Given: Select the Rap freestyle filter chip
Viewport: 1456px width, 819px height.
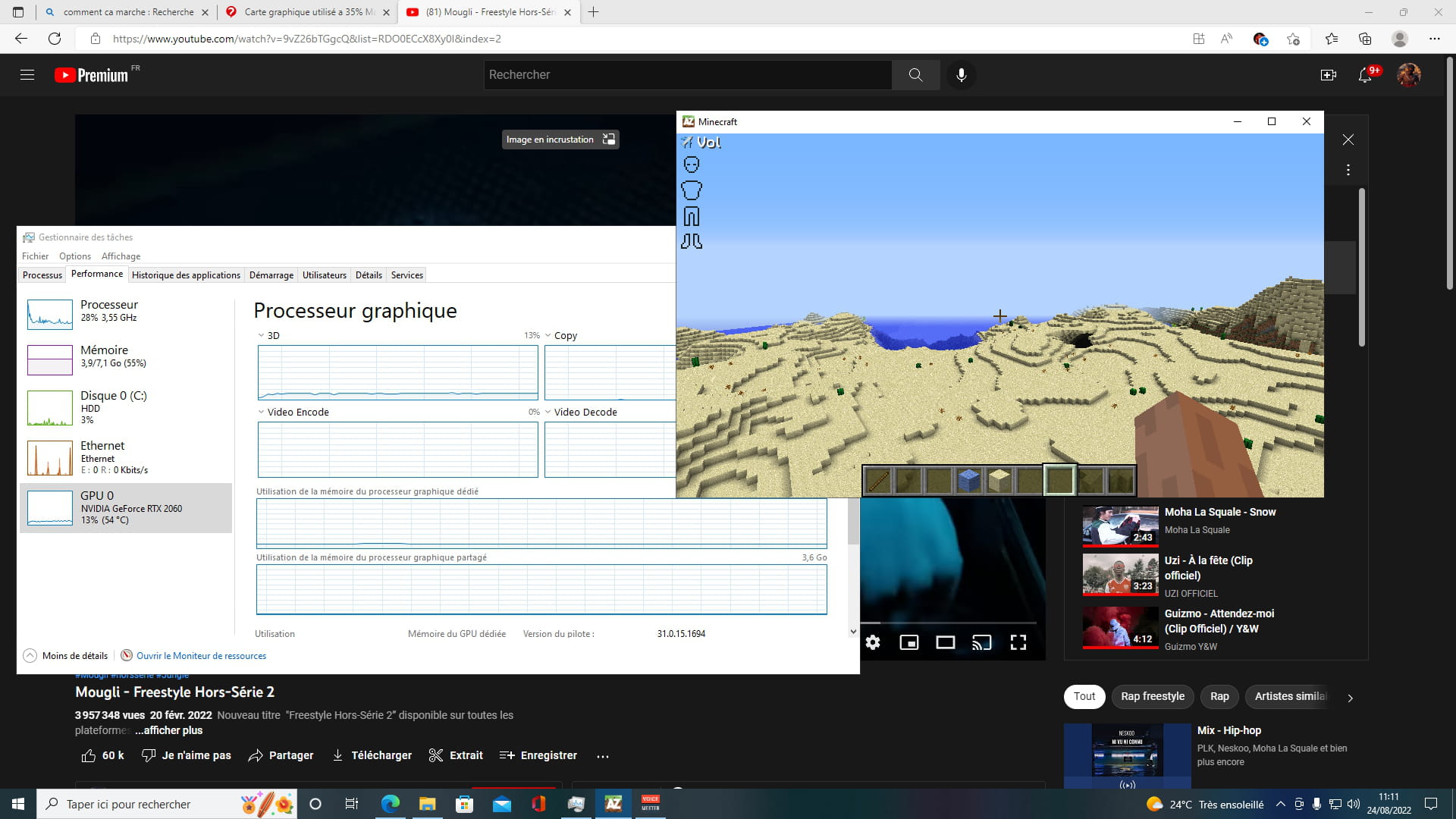Looking at the screenshot, I should (x=1153, y=696).
